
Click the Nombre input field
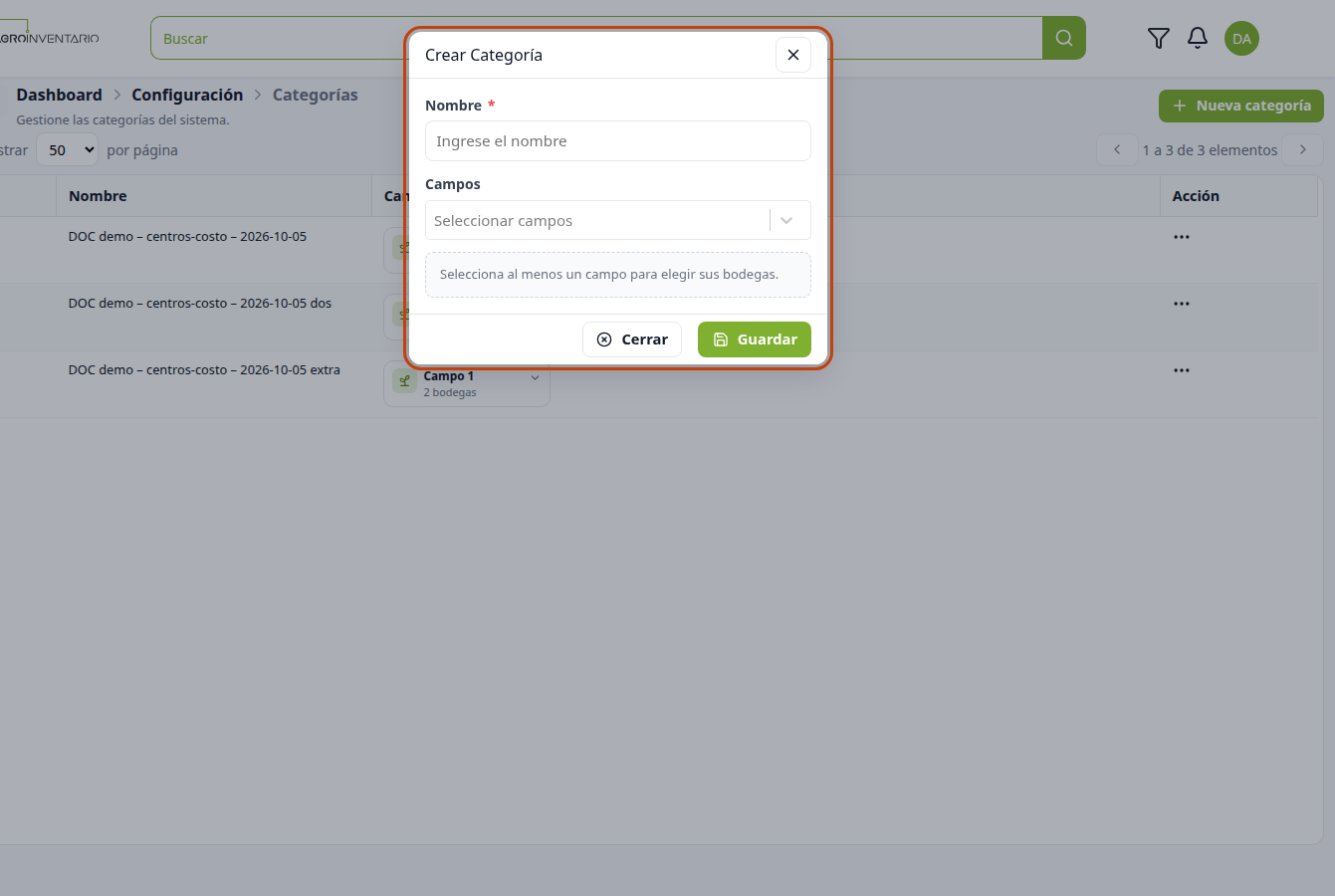point(618,141)
